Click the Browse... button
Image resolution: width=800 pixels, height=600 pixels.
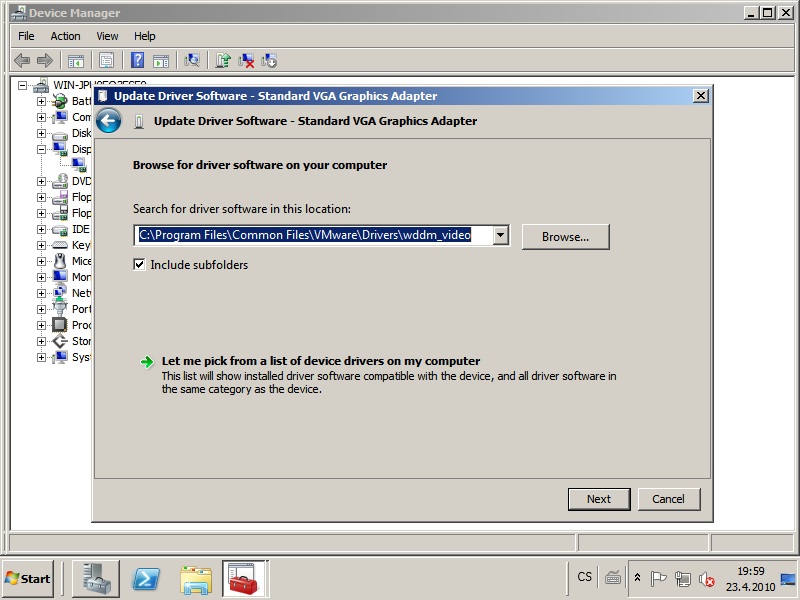pyautogui.click(x=565, y=237)
